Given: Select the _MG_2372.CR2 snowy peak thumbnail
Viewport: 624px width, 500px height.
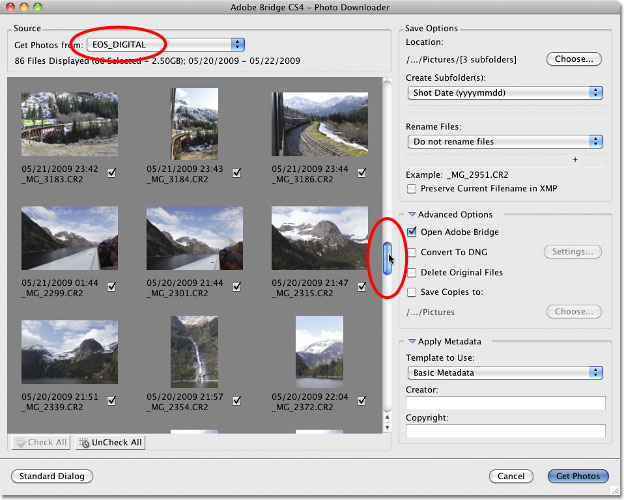Looking at the screenshot, I should pyautogui.click(x=320, y=352).
